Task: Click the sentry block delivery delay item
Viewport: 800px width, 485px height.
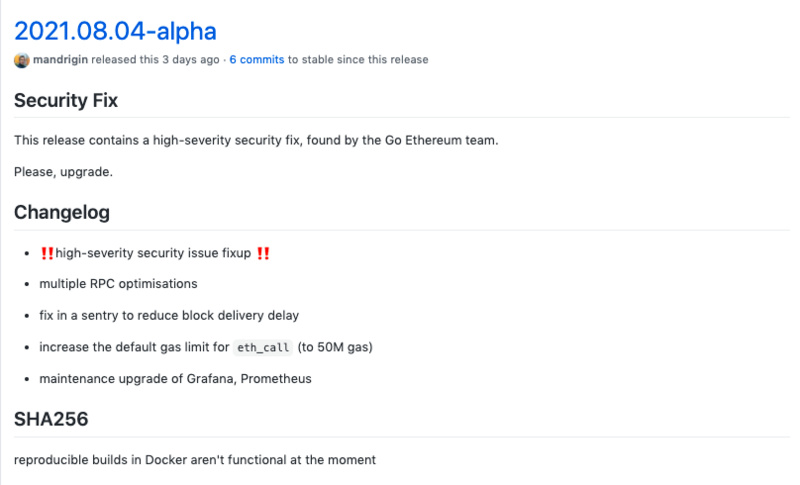Action: 169,315
